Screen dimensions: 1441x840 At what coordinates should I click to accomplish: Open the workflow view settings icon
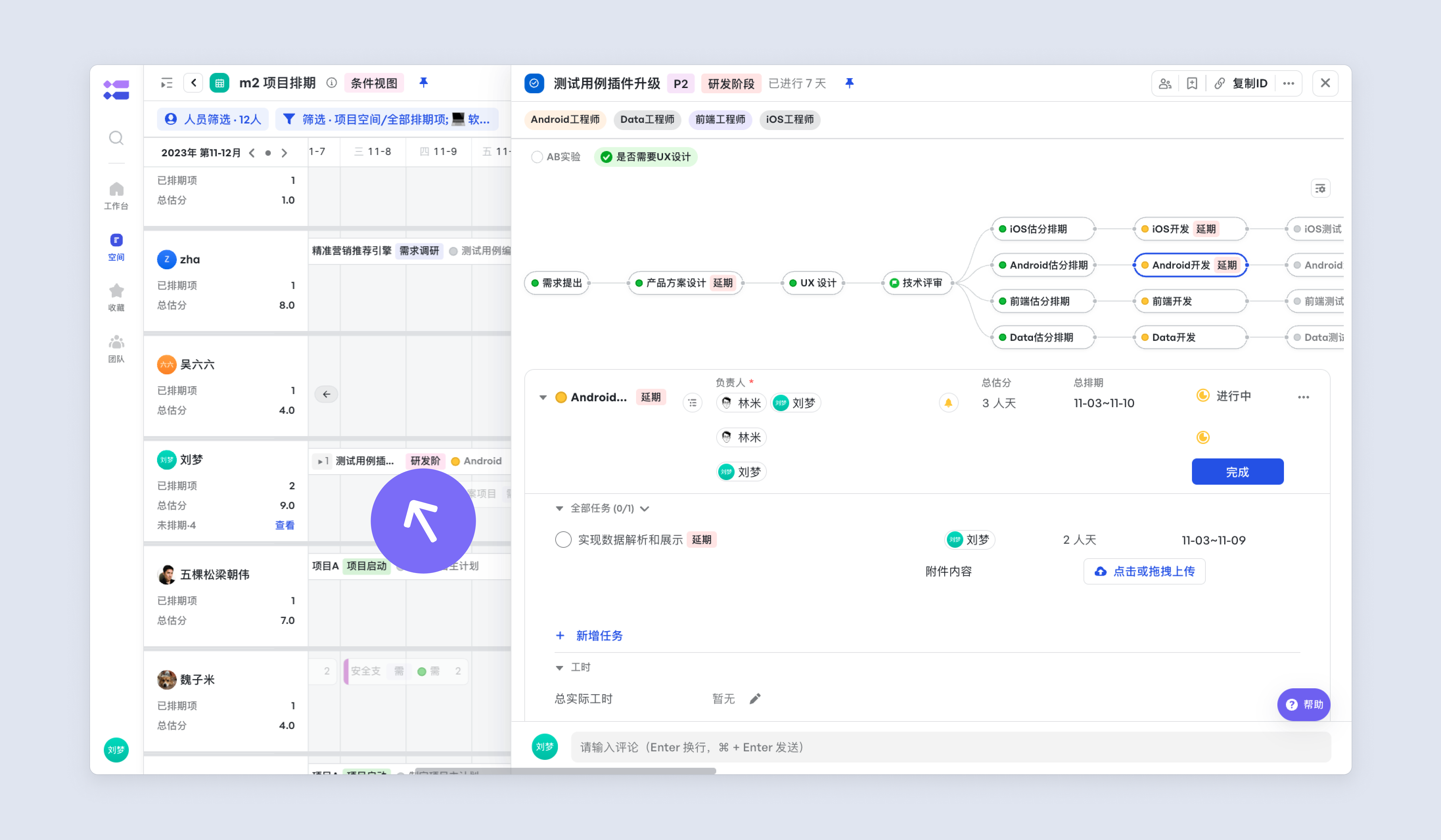pos(1320,188)
